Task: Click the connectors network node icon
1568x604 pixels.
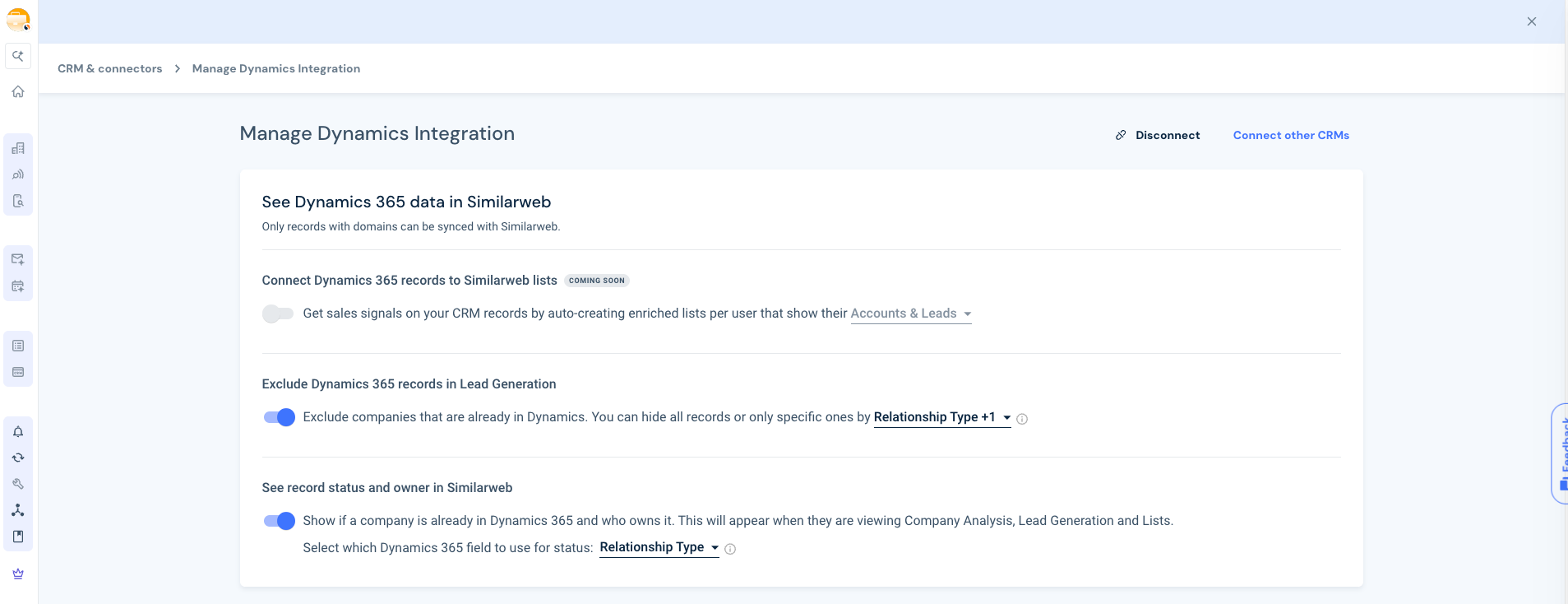Action: (18, 510)
